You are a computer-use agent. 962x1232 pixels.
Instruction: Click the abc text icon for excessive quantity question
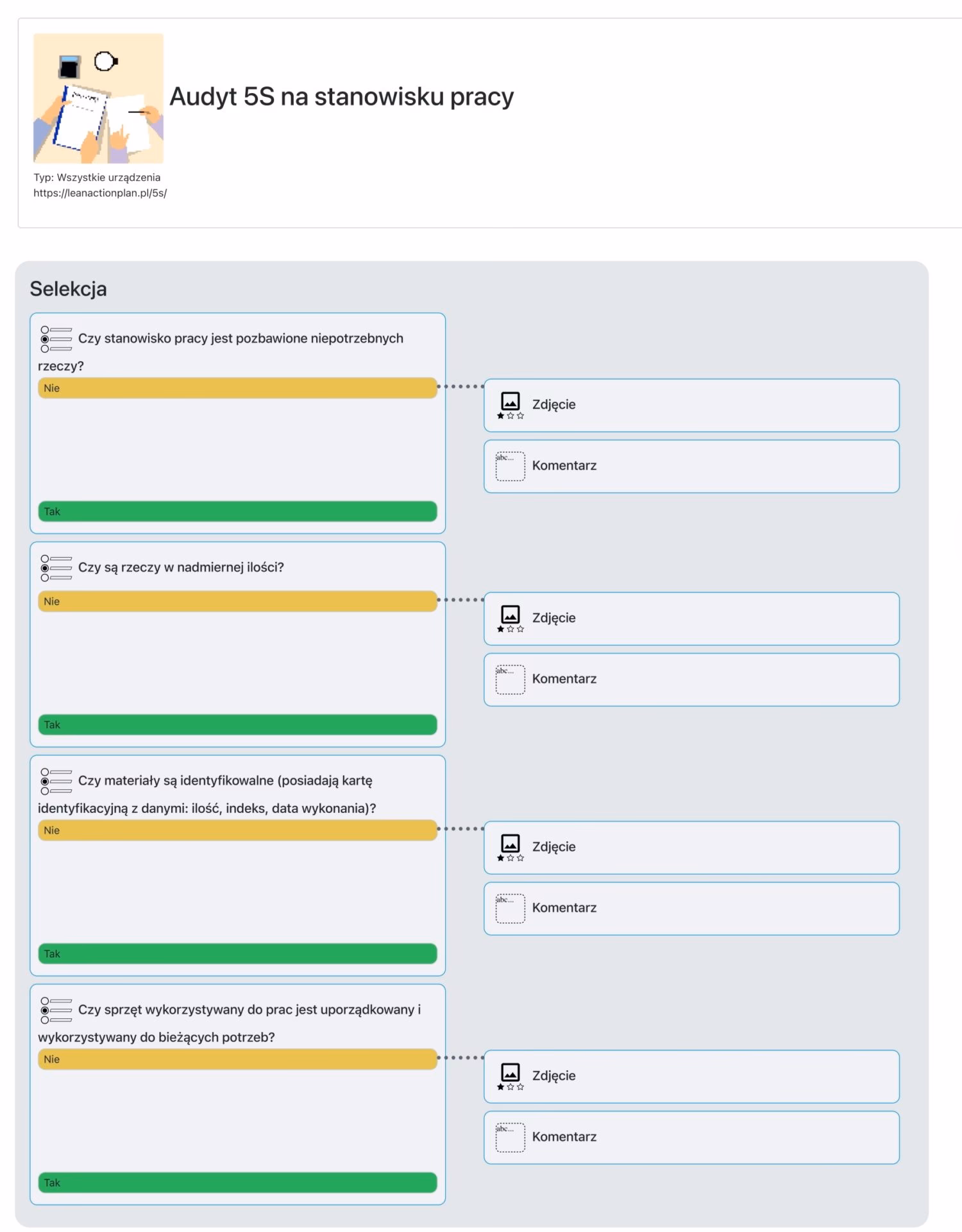tap(511, 680)
